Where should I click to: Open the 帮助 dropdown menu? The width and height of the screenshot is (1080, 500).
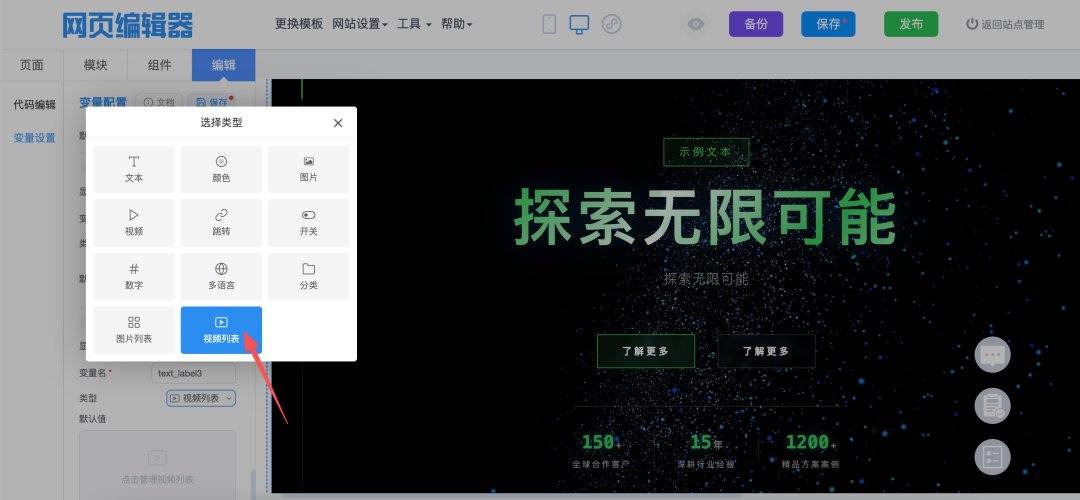coord(457,23)
